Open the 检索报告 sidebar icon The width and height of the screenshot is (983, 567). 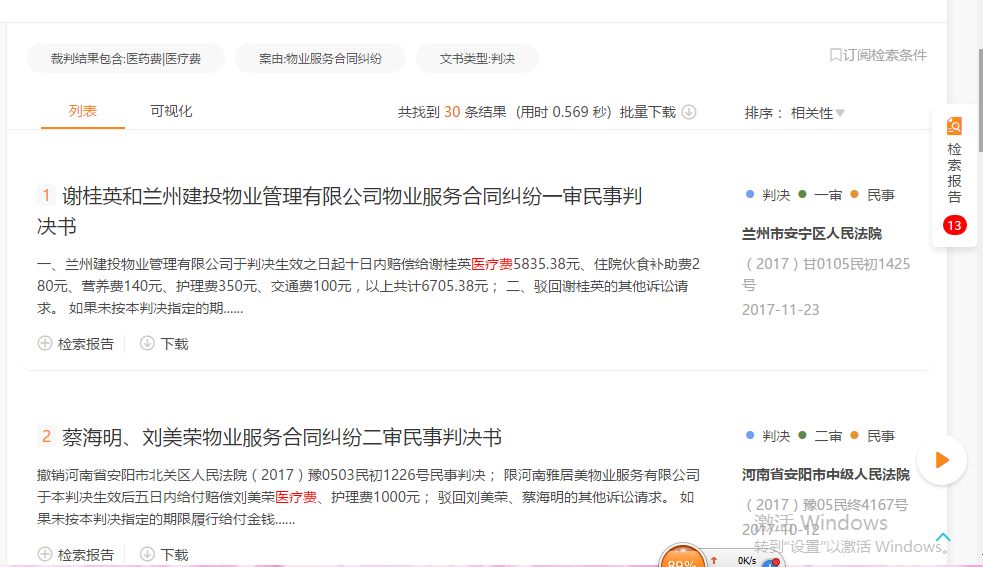pyautogui.click(x=954, y=126)
